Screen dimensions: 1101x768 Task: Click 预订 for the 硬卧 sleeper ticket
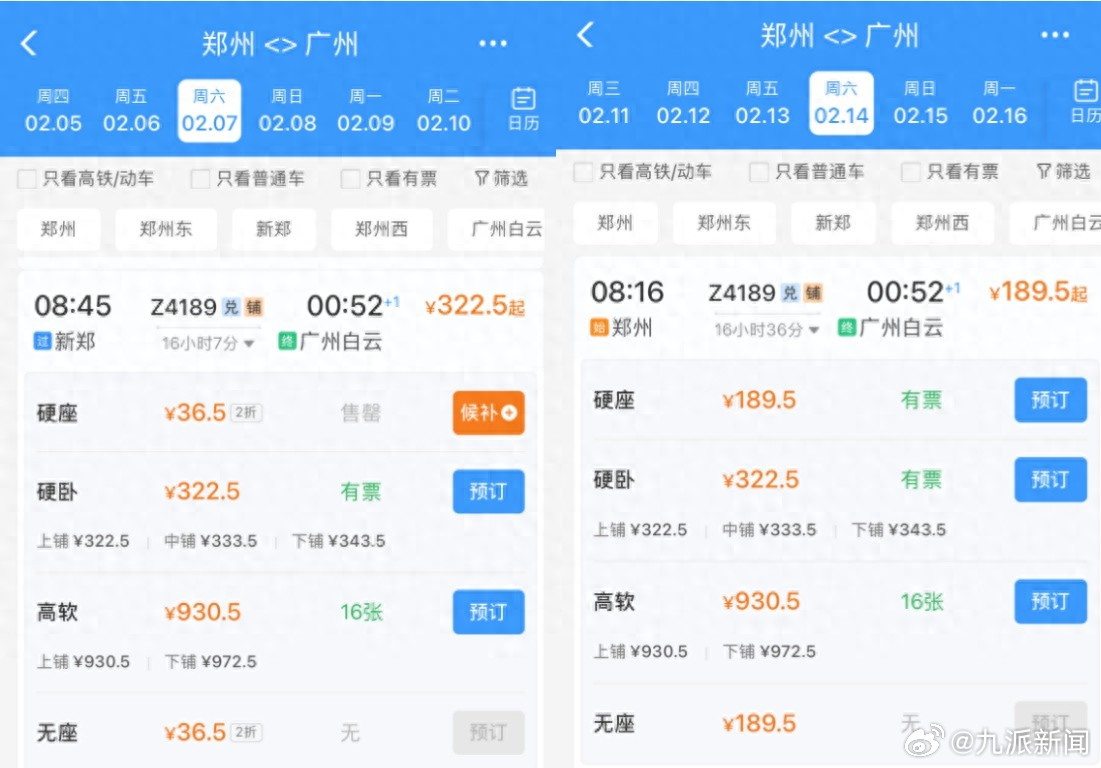point(487,491)
